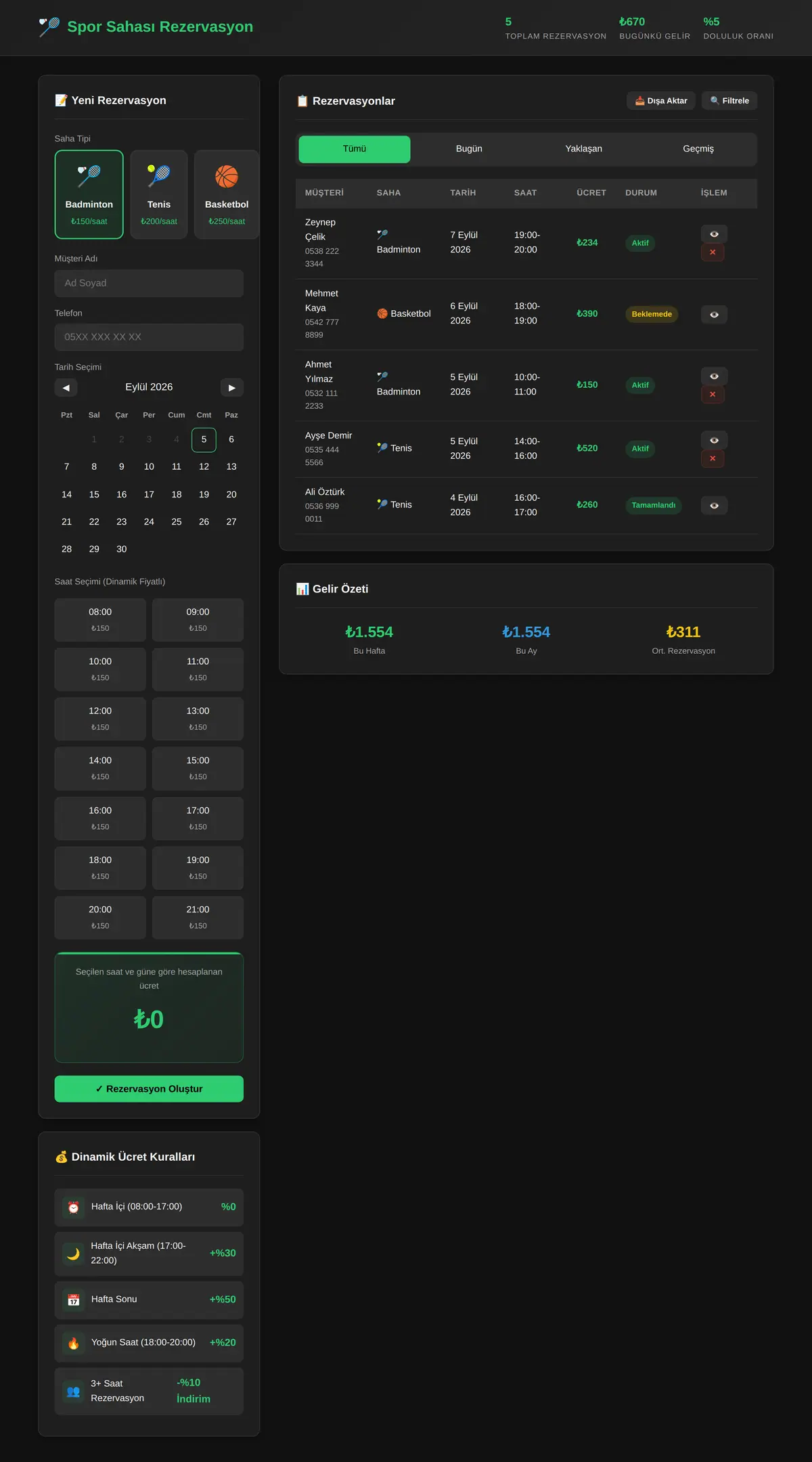Choose the Tenis court type card
Image resolution: width=812 pixels, height=1462 pixels.
pyautogui.click(x=159, y=194)
